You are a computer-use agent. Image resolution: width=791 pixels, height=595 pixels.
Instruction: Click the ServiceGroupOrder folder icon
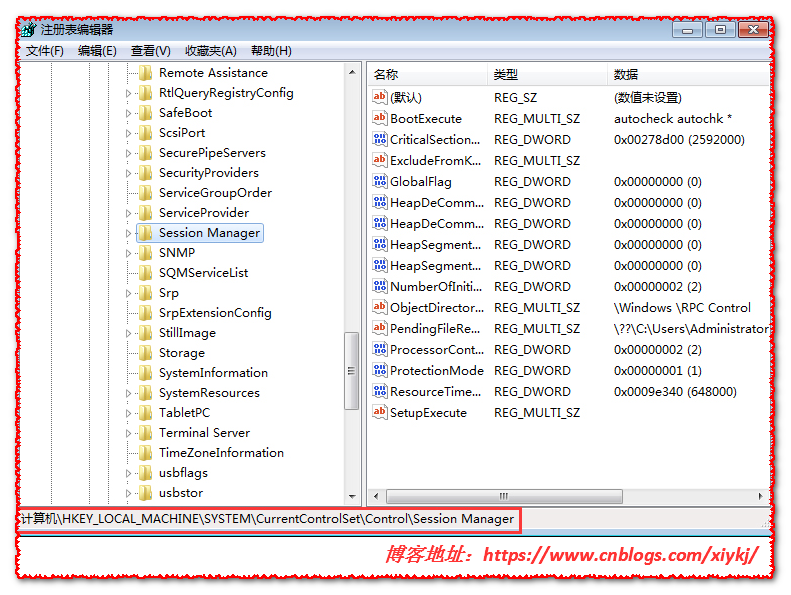pos(145,193)
